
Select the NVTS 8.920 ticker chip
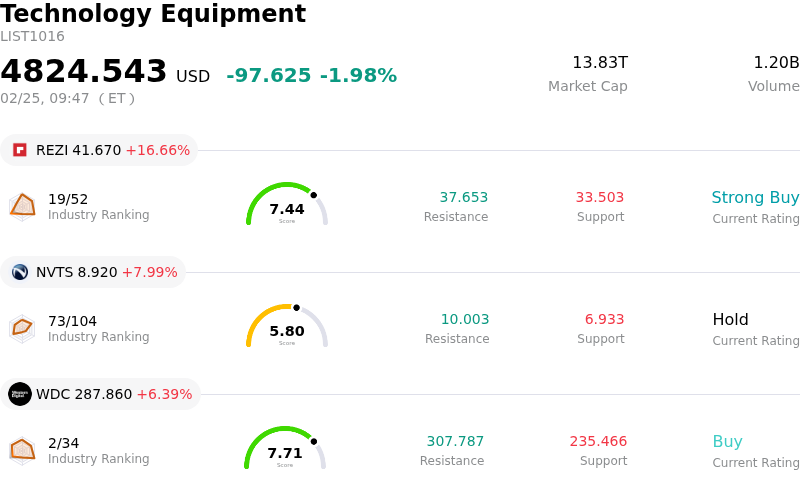click(x=93, y=272)
